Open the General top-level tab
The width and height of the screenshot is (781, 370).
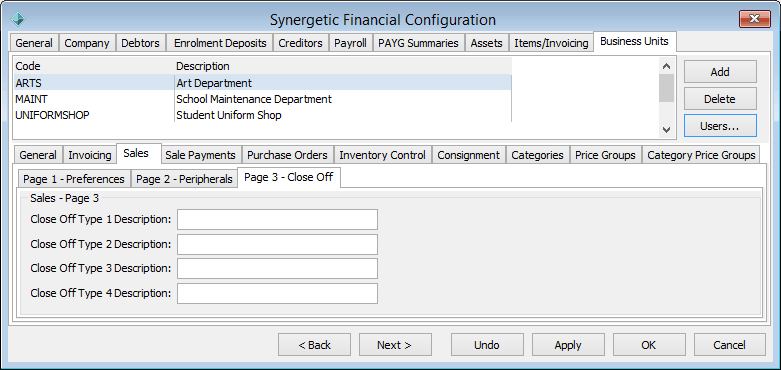pos(34,43)
